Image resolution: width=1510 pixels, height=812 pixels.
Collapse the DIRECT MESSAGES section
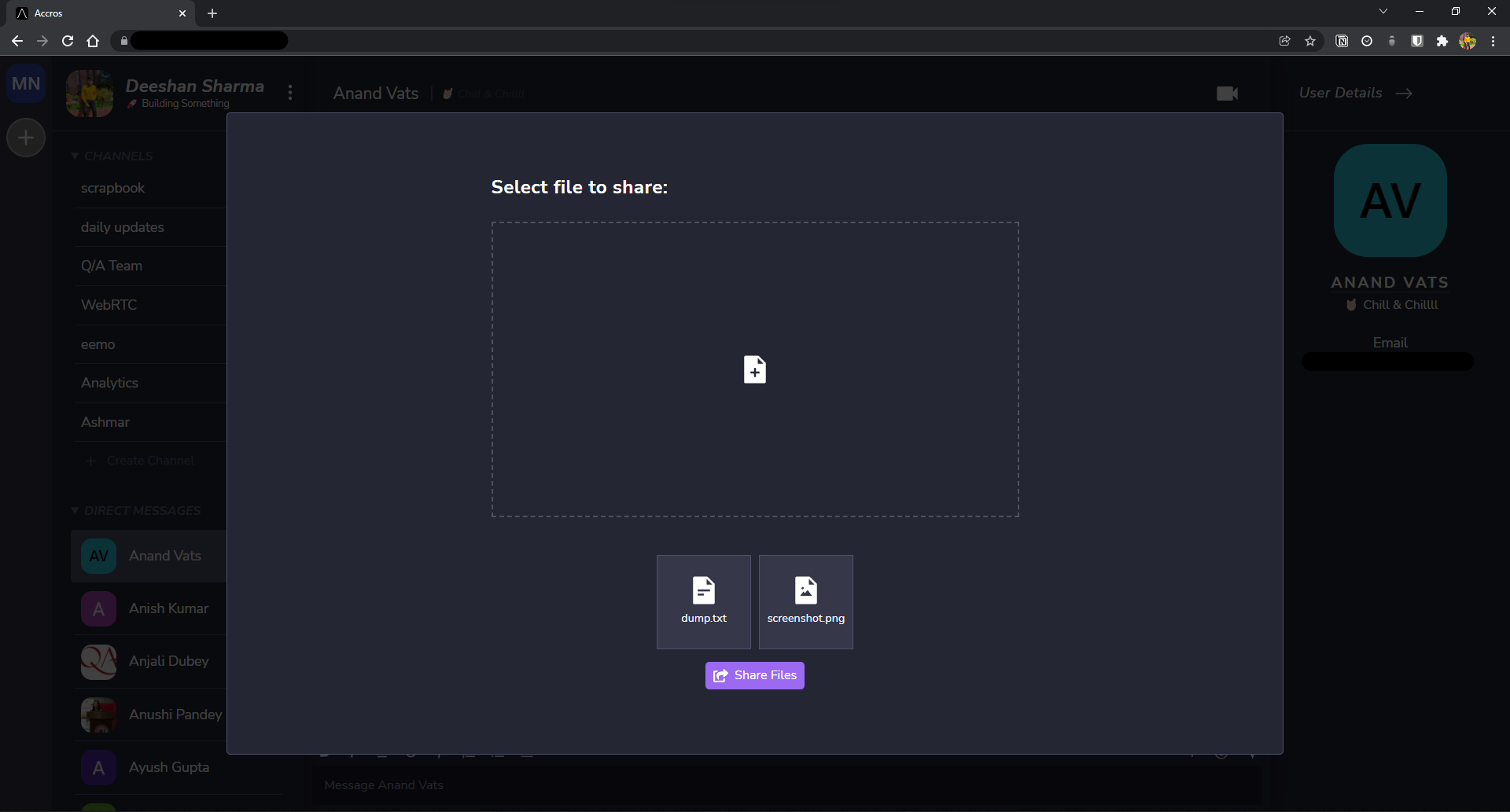[75, 510]
